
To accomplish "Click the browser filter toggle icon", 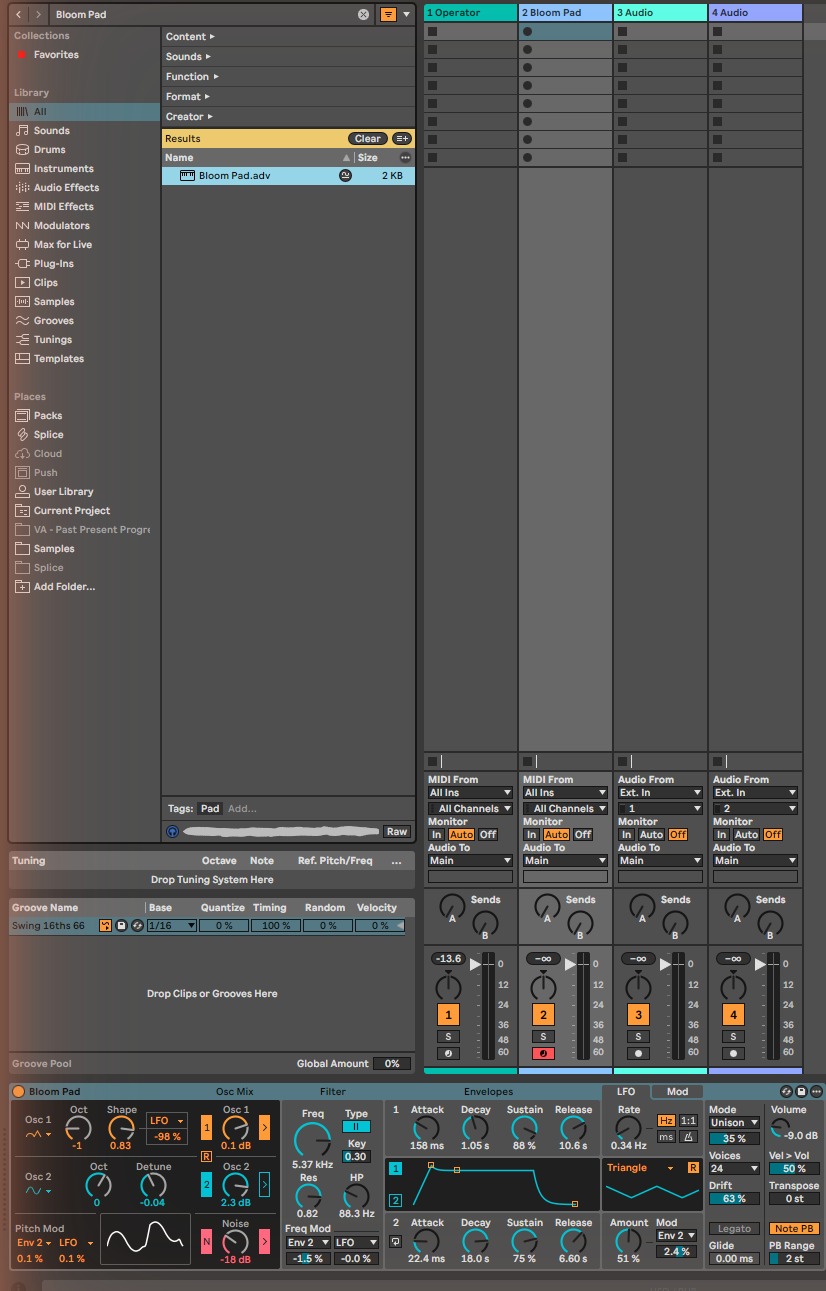I will tap(388, 15).
